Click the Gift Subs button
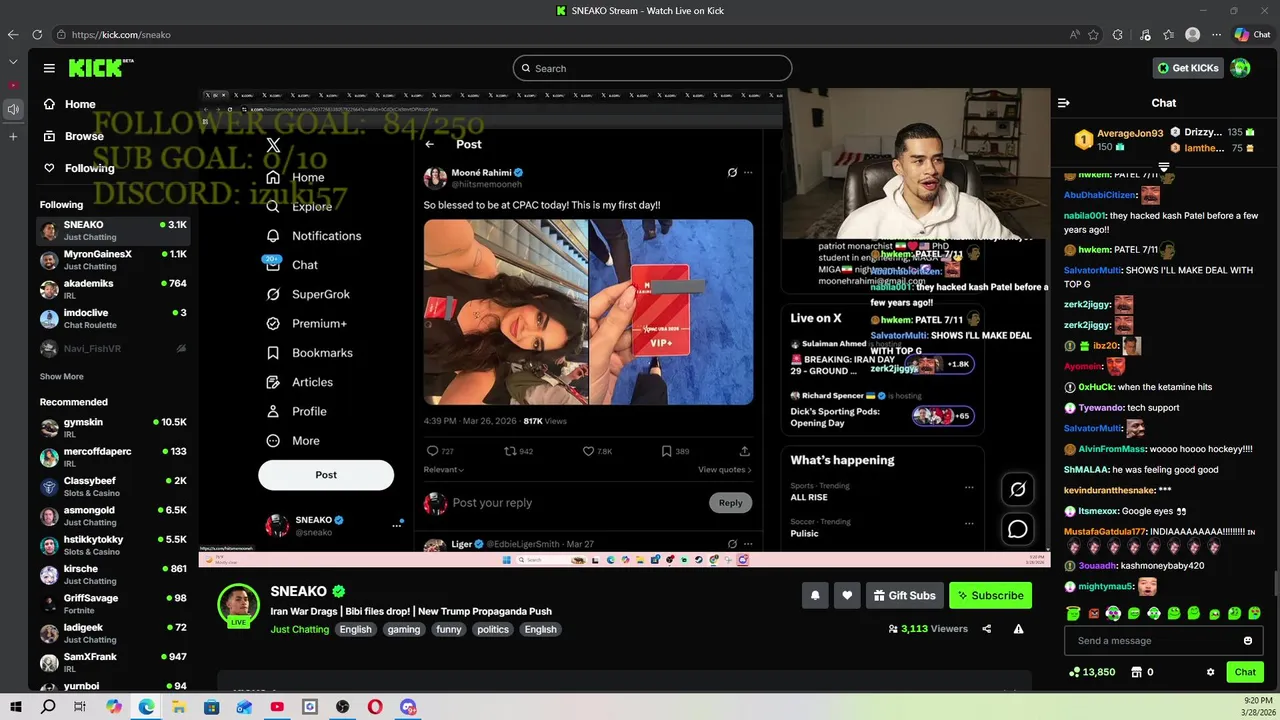This screenshot has height=720, width=1280. coord(904,595)
